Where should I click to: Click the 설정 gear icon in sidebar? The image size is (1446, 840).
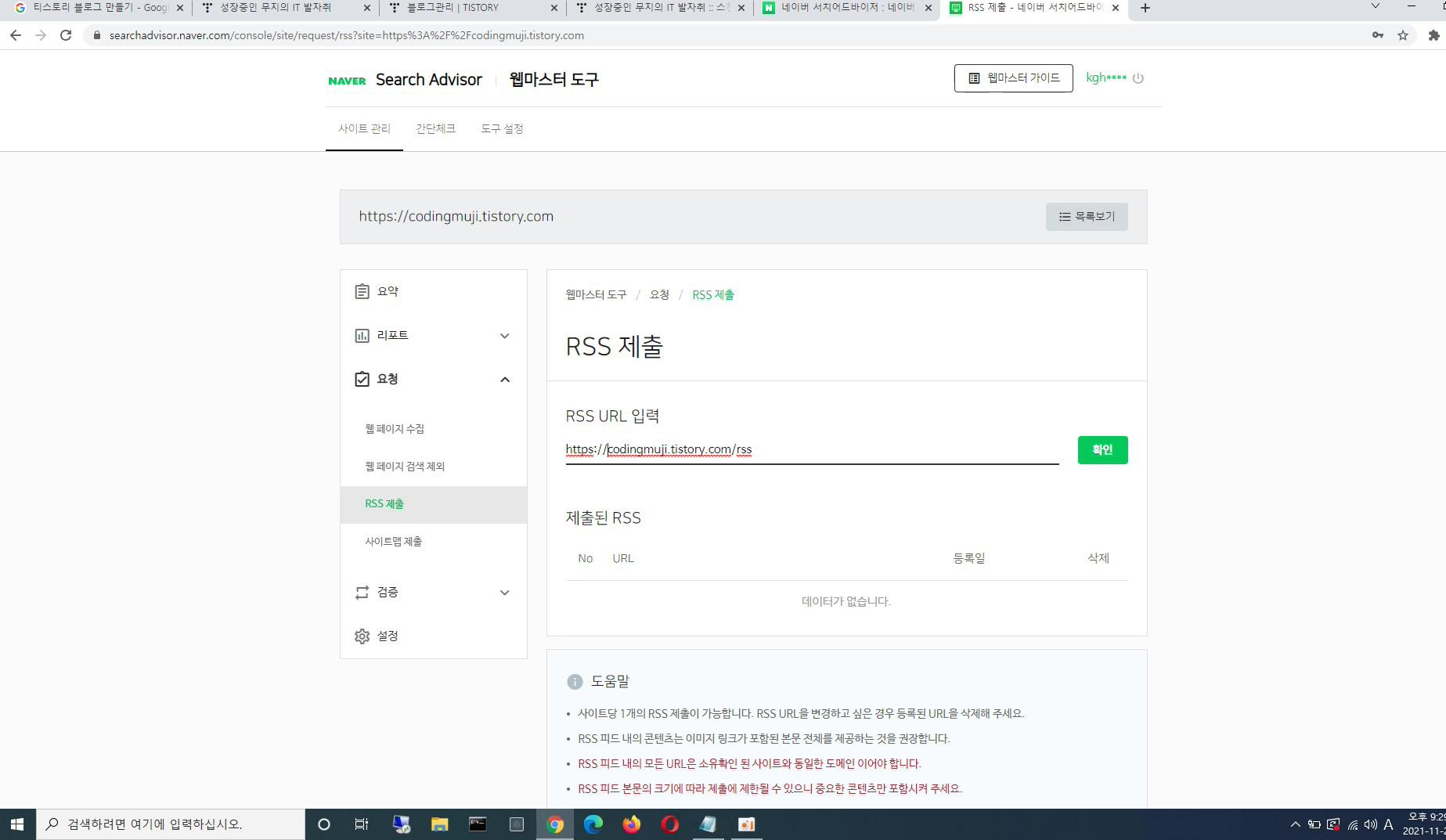point(362,636)
